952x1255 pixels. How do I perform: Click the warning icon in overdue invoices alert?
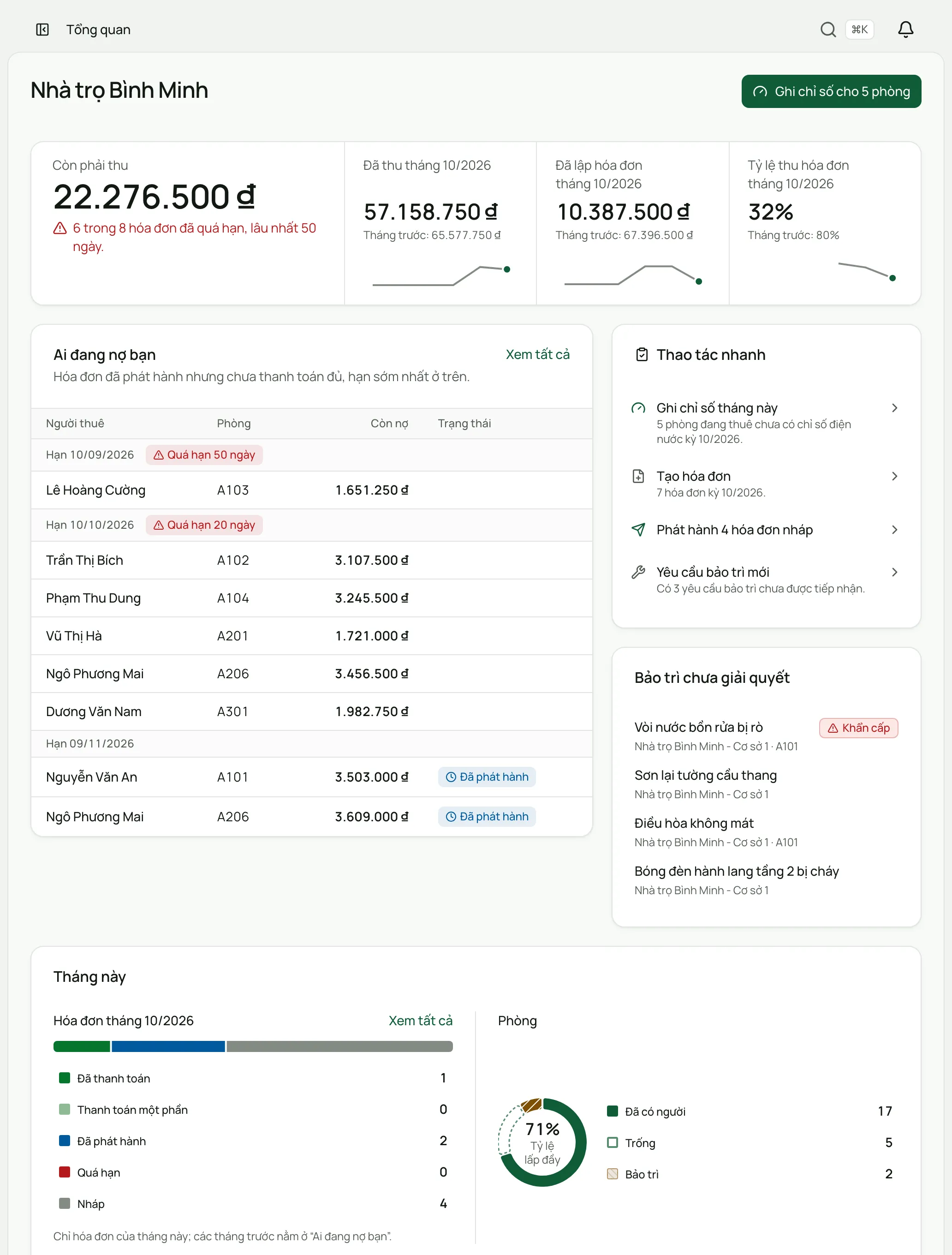pos(60,228)
